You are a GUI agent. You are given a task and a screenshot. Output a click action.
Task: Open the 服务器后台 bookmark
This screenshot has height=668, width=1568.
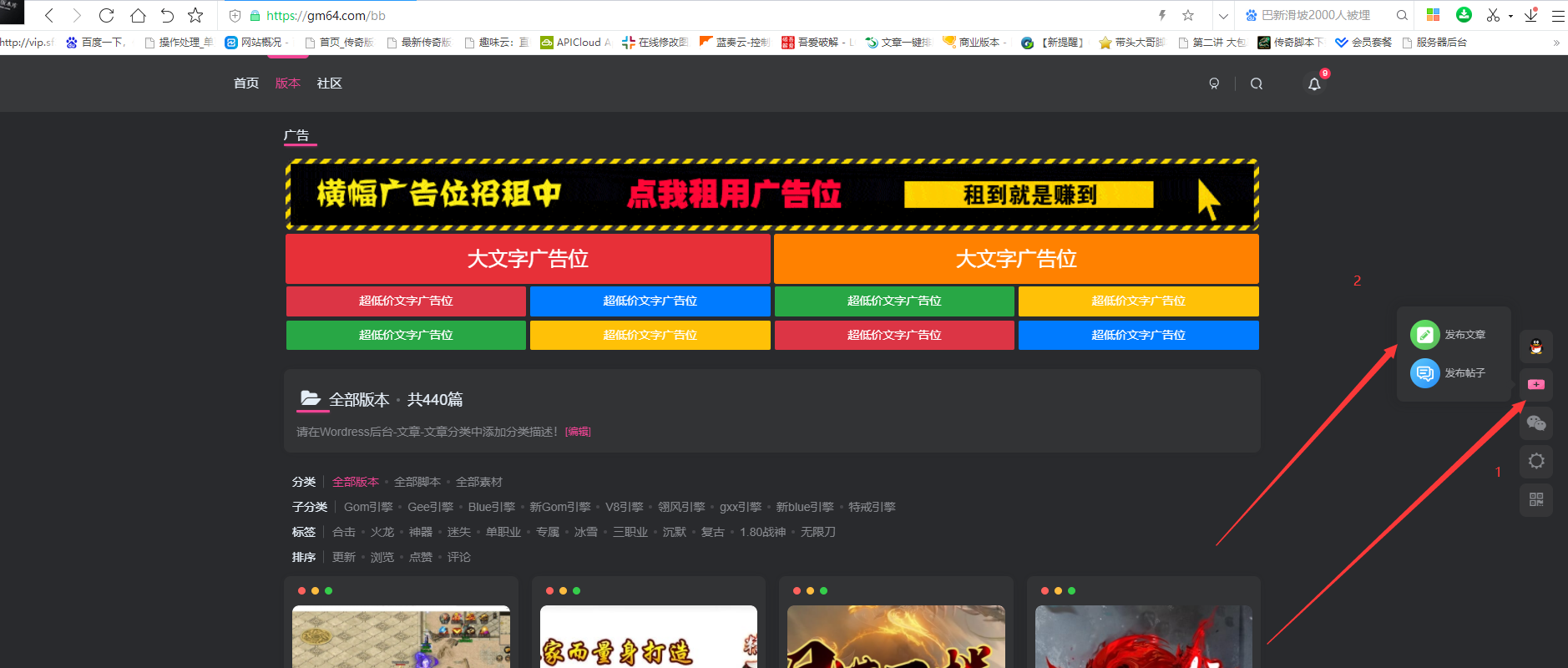click(1434, 42)
